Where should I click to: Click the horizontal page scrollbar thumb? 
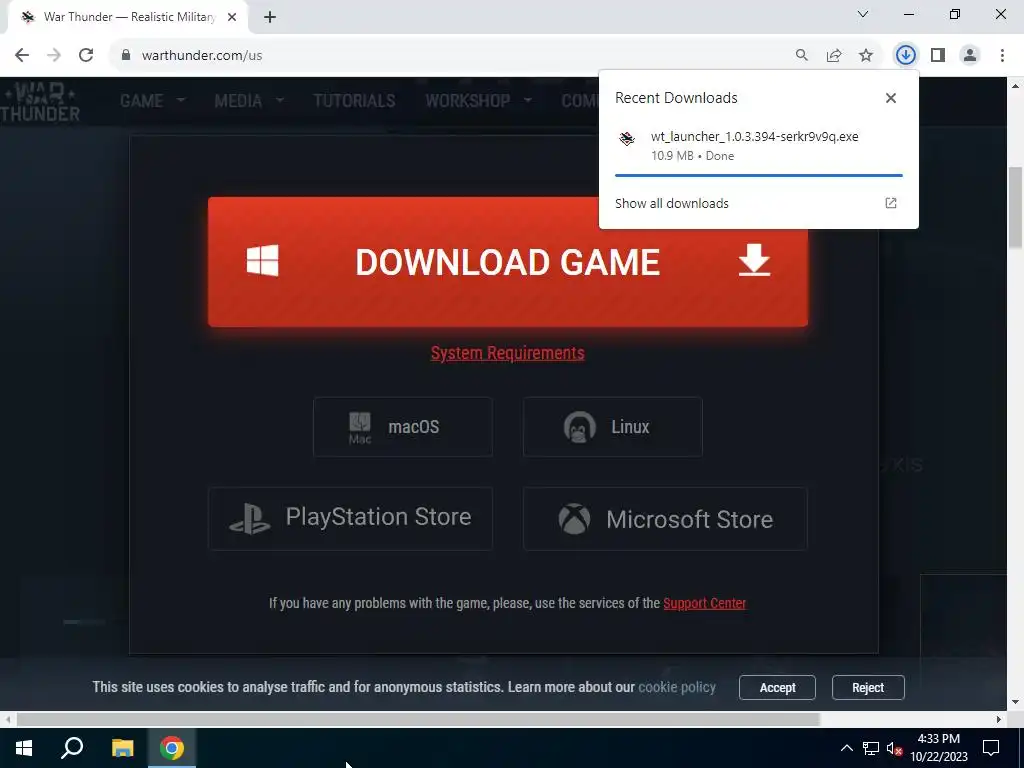[x=418, y=719]
